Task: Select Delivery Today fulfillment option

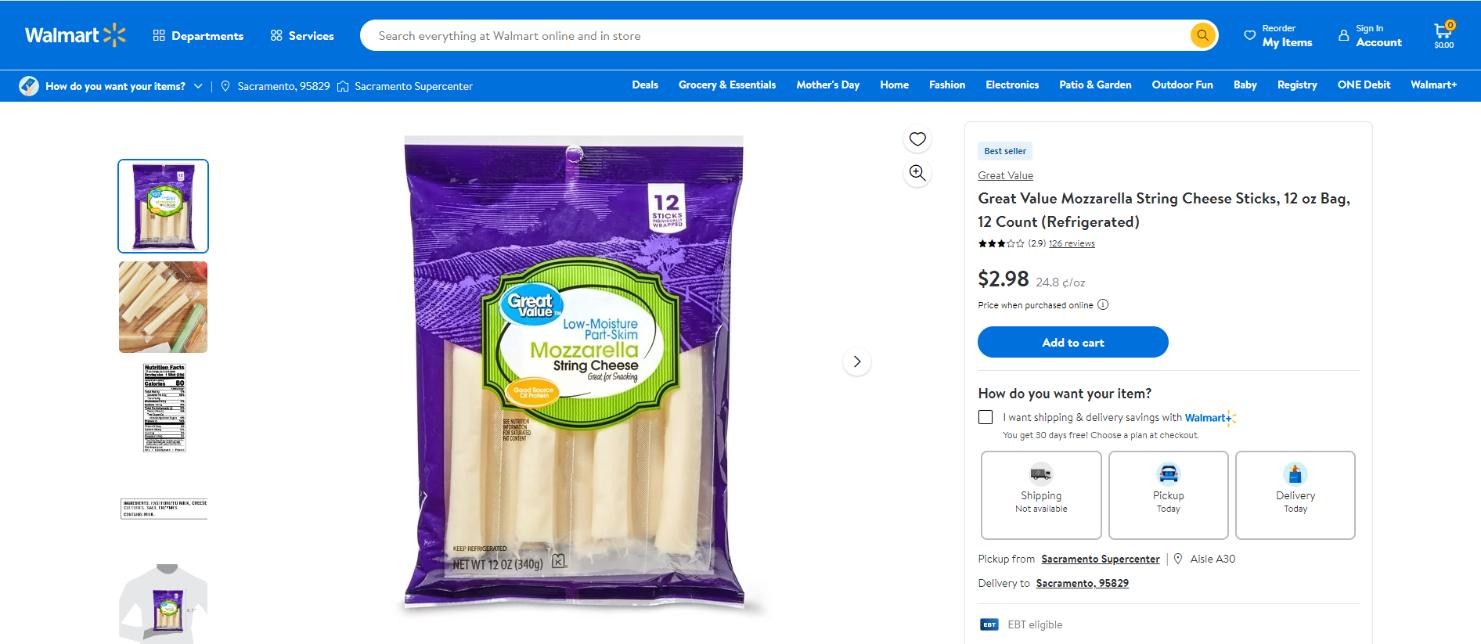Action: click(1295, 494)
